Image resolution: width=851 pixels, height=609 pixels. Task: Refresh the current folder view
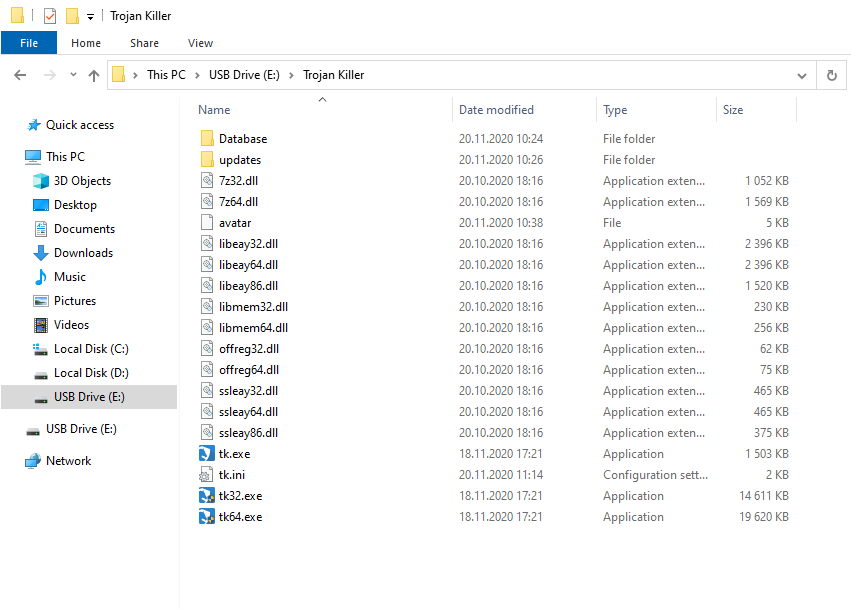(x=831, y=74)
